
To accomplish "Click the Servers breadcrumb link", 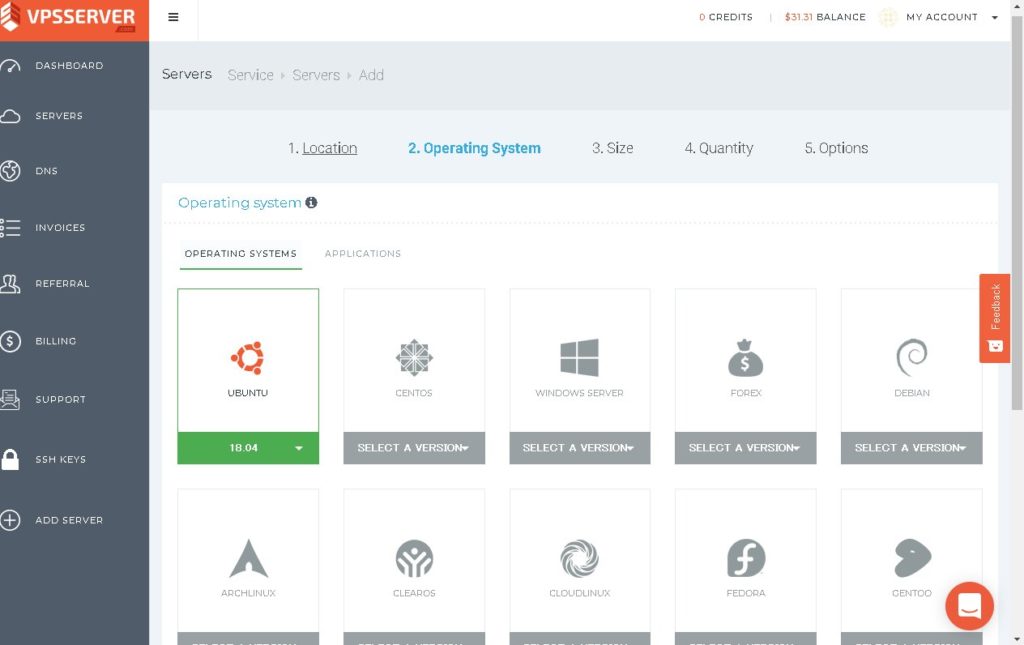I will pyautogui.click(x=316, y=75).
